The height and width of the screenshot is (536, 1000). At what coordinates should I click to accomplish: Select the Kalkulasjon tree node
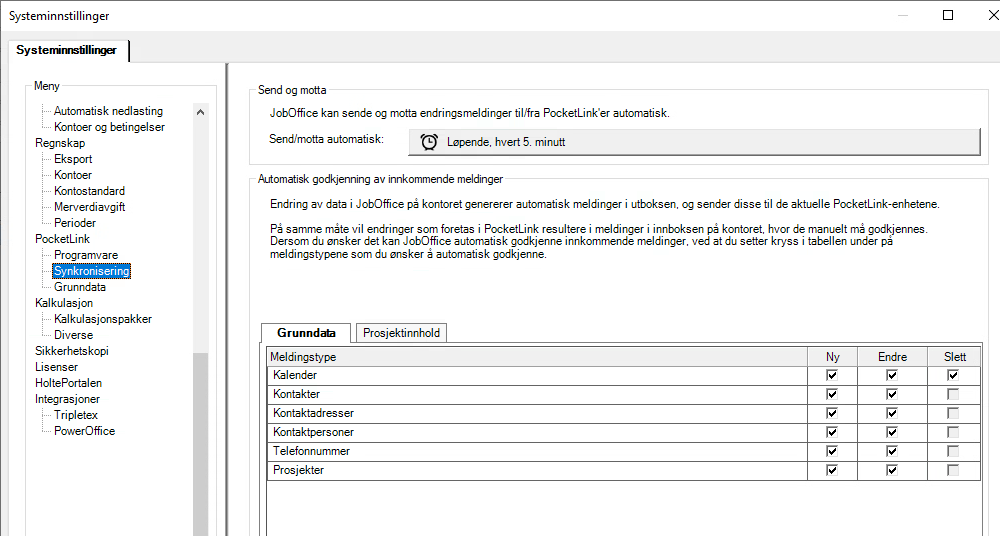pos(64,302)
